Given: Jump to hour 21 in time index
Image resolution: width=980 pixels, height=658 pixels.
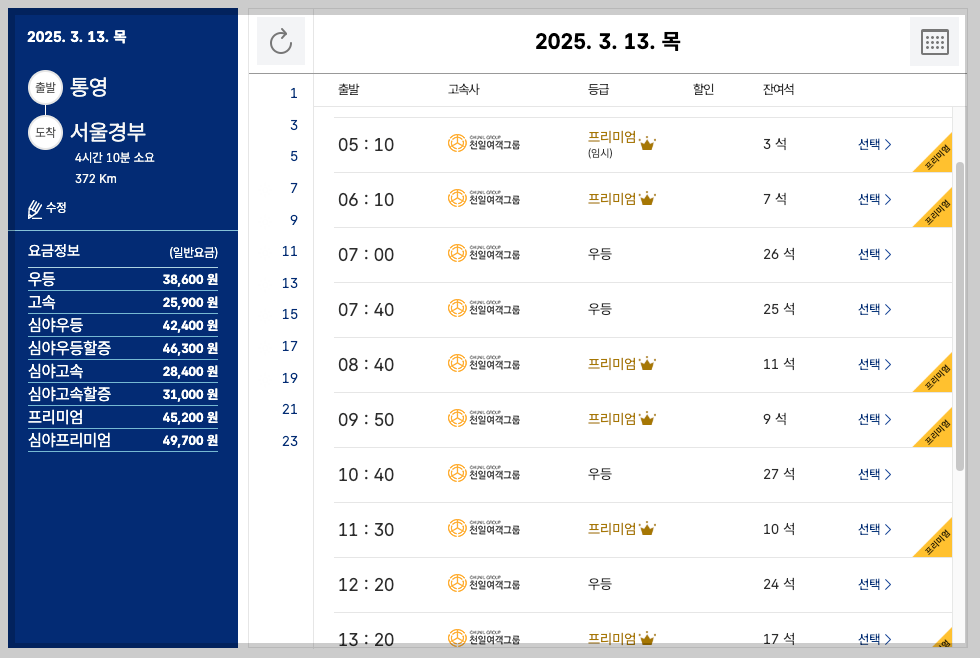Looking at the screenshot, I should 289,409.
